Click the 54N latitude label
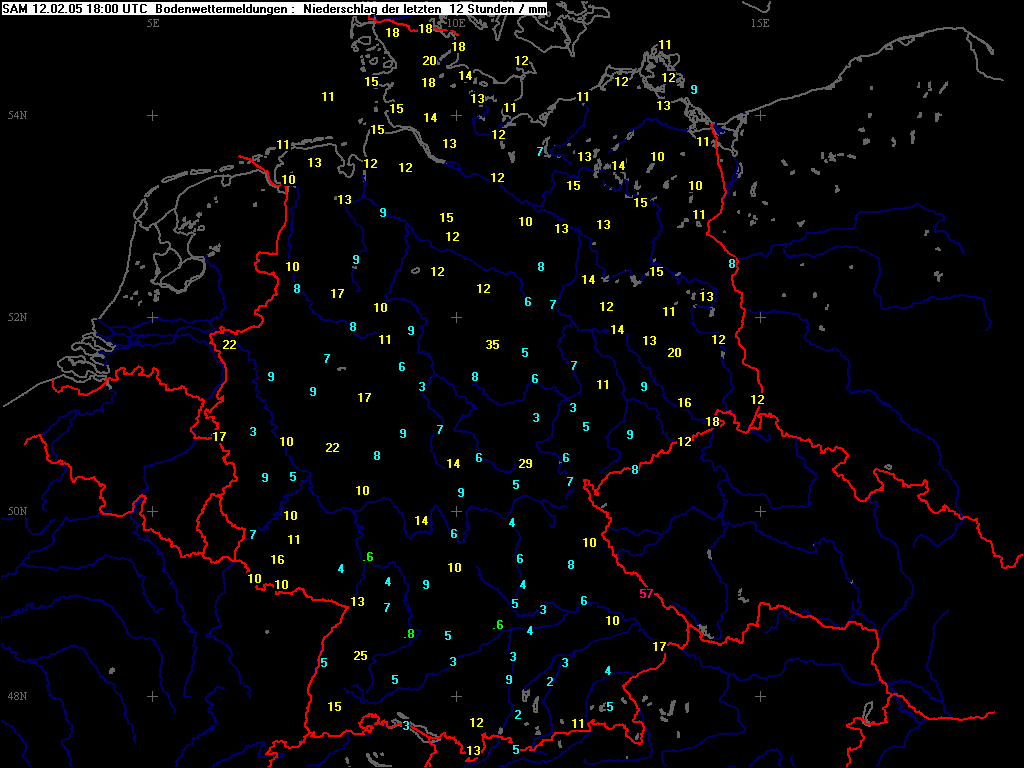 pos(17,116)
